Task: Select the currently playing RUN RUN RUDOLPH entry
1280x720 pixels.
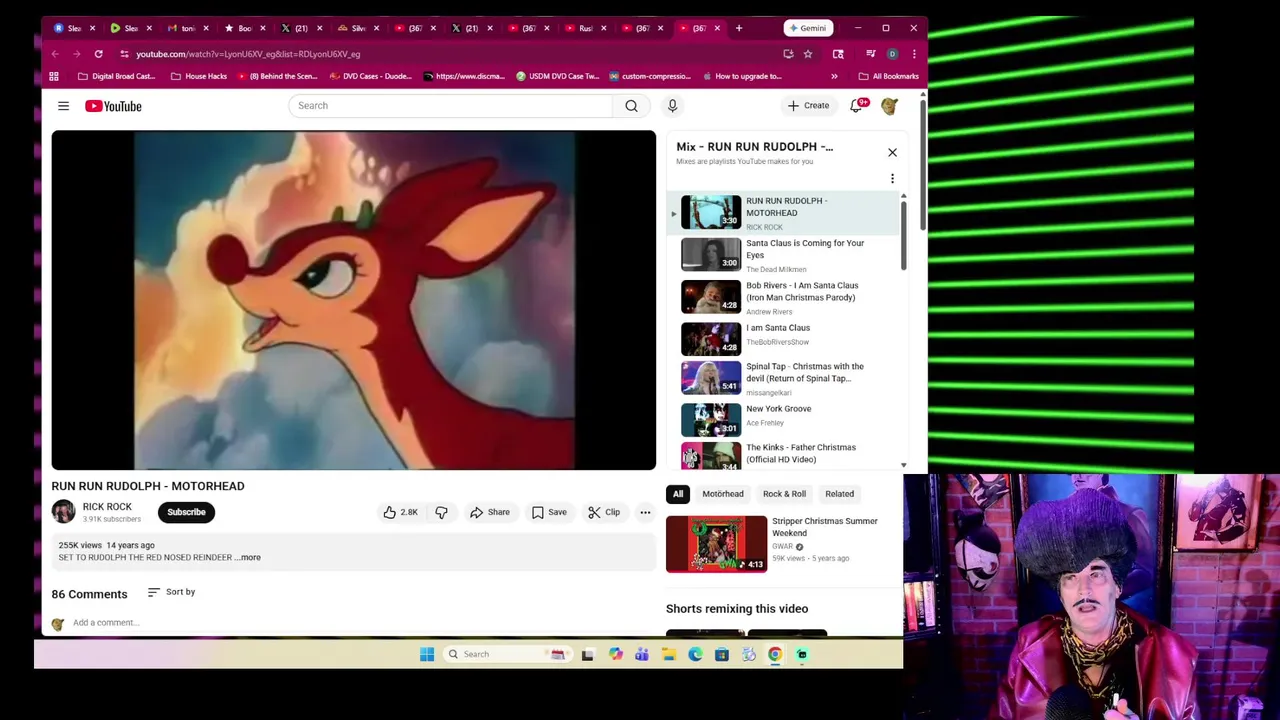Action: tap(785, 212)
